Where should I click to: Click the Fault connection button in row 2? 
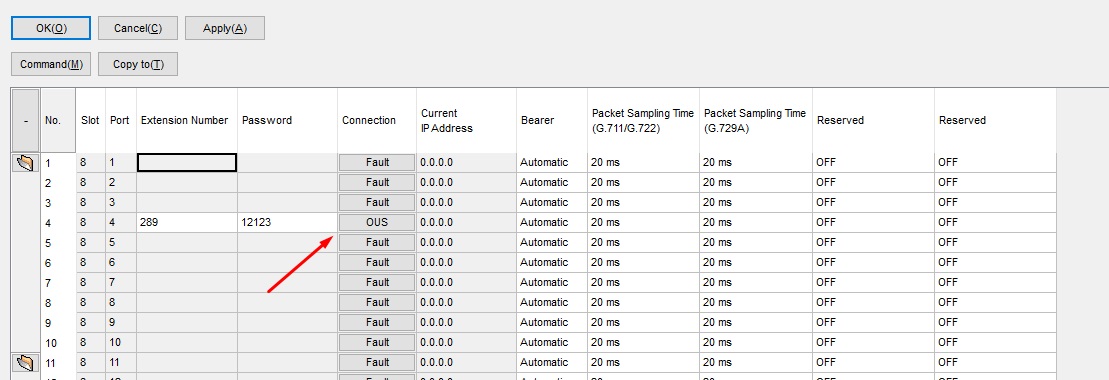[377, 183]
